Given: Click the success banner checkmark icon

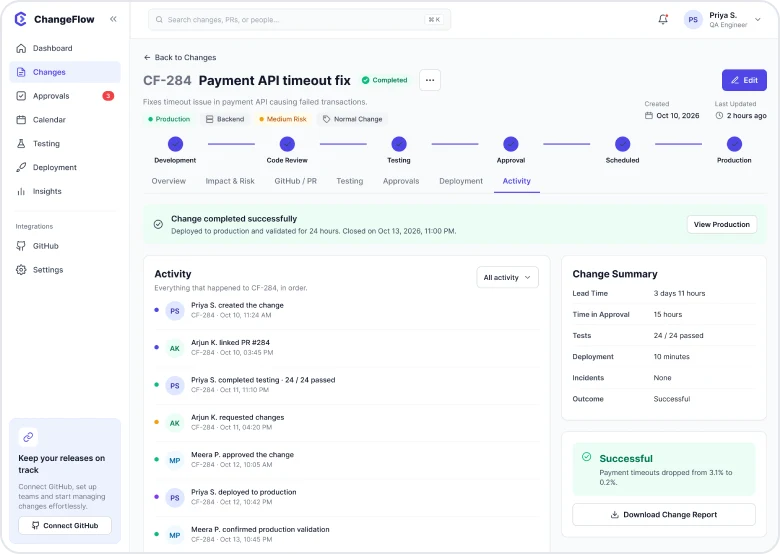Looking at the screenshot, I should pos(158,224).
